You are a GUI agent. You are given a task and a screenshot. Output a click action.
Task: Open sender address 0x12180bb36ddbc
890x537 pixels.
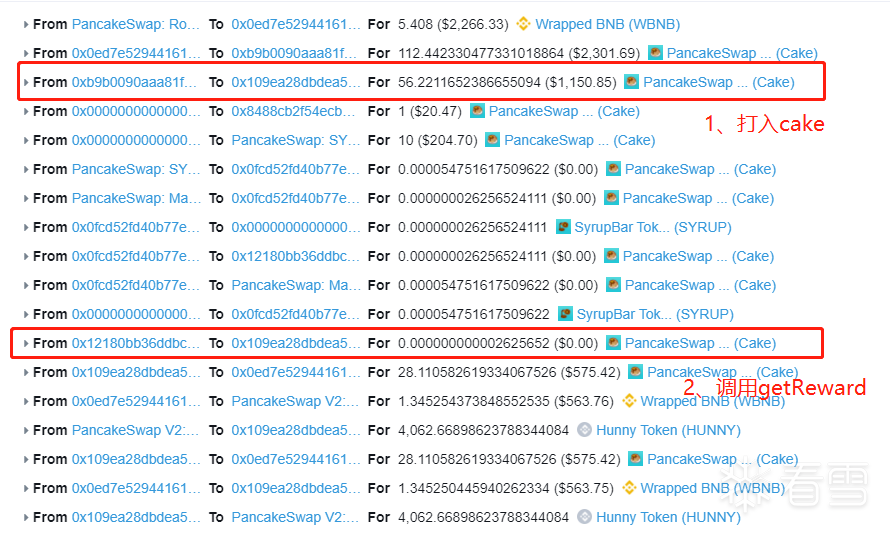[x=136, y=343]
